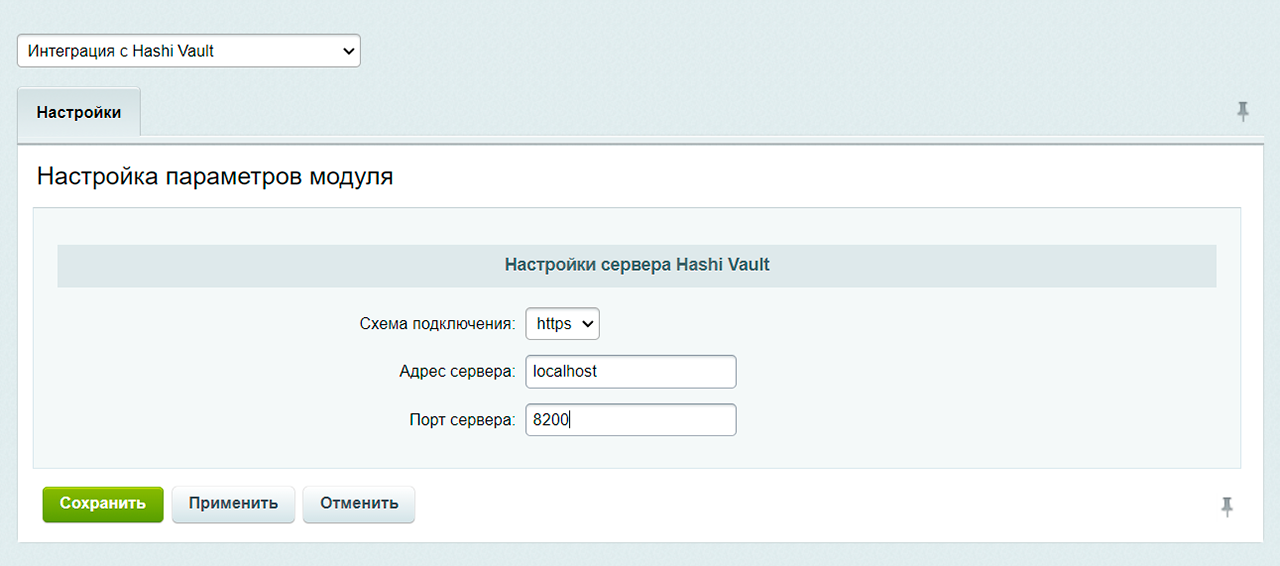Viewport: 1280px width, 566px height.
Task: Expand the Схема подключения https dropdown
Action: pyautogui.click(x=562, y=324)
